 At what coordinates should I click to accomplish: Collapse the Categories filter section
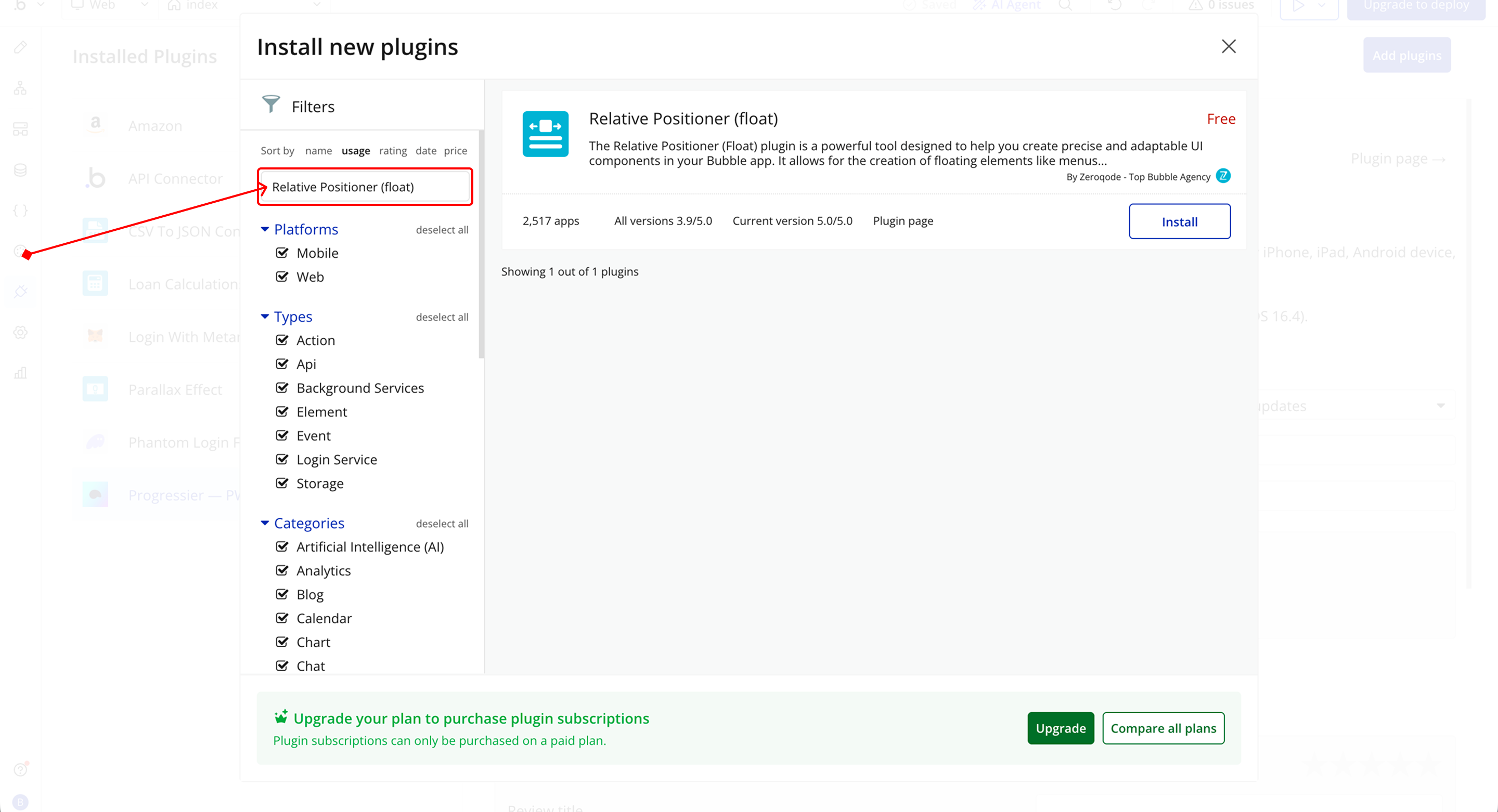(x=265, y=523)
